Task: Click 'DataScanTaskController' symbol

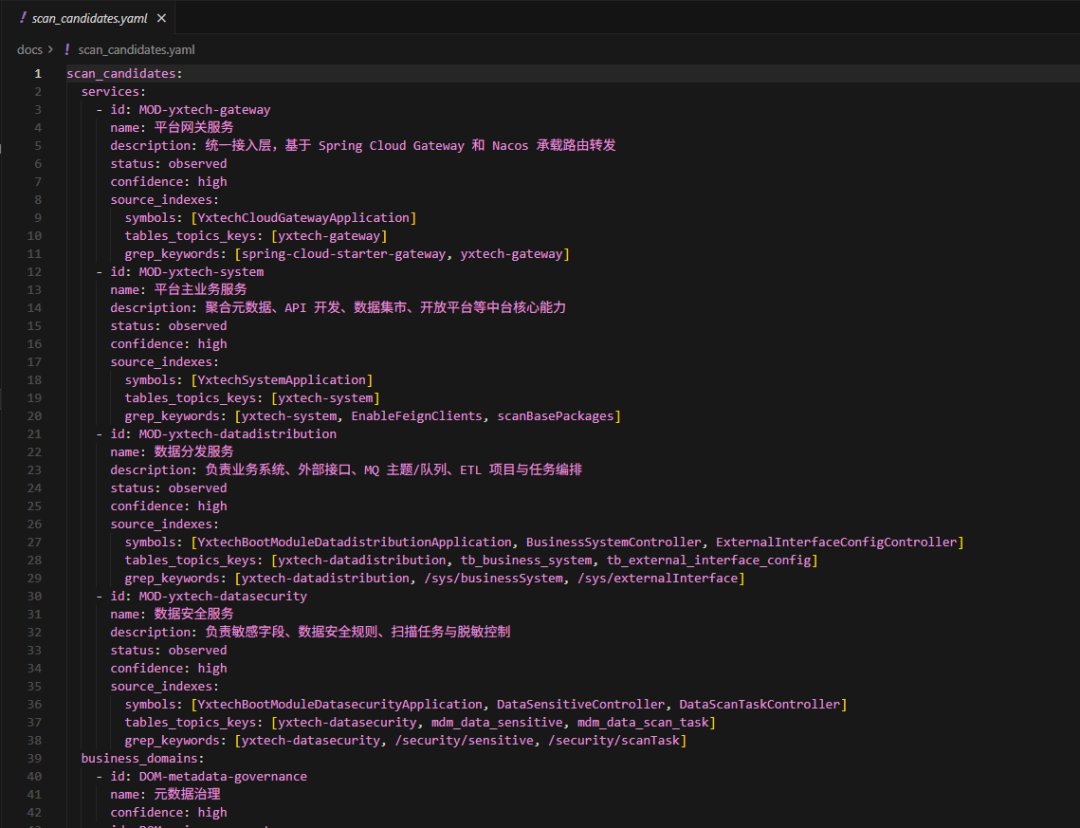Action: point(760,705)
